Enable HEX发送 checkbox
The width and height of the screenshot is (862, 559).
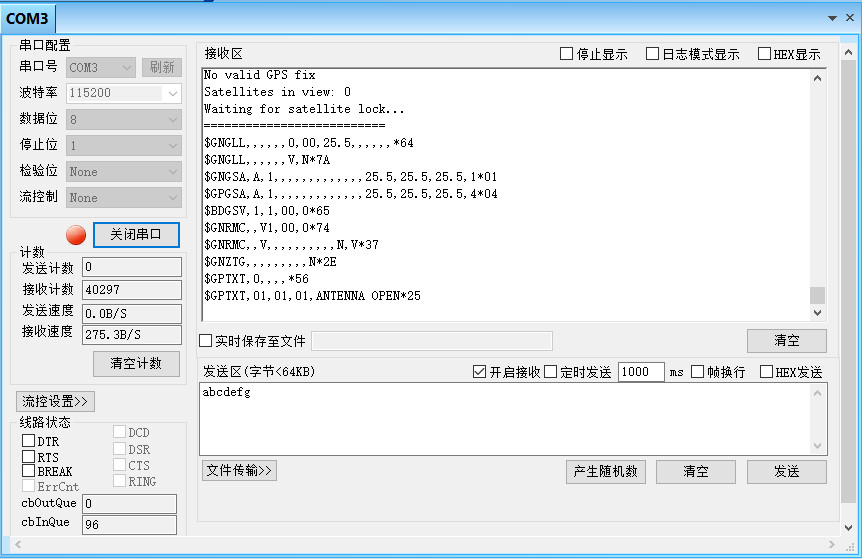click(x=766, y=372)
